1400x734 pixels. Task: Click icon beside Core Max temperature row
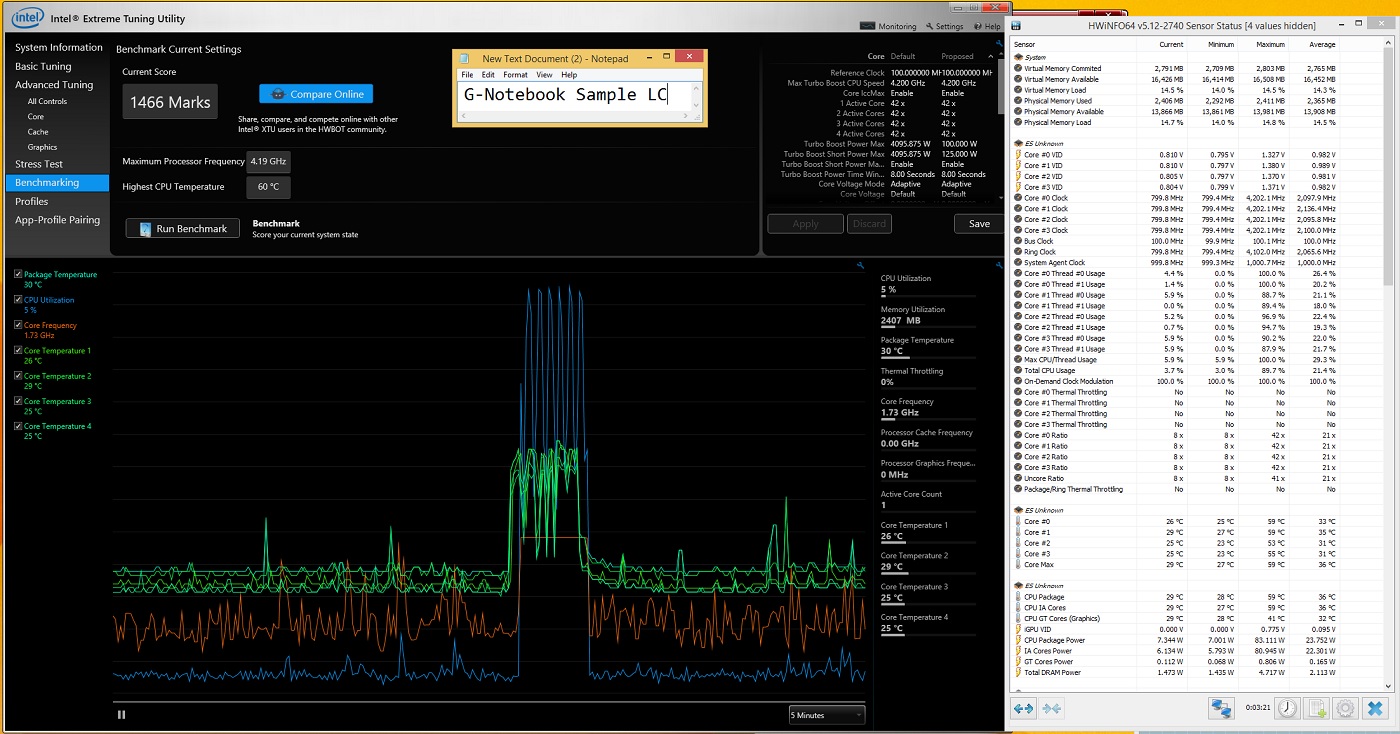click(1018, 564)
